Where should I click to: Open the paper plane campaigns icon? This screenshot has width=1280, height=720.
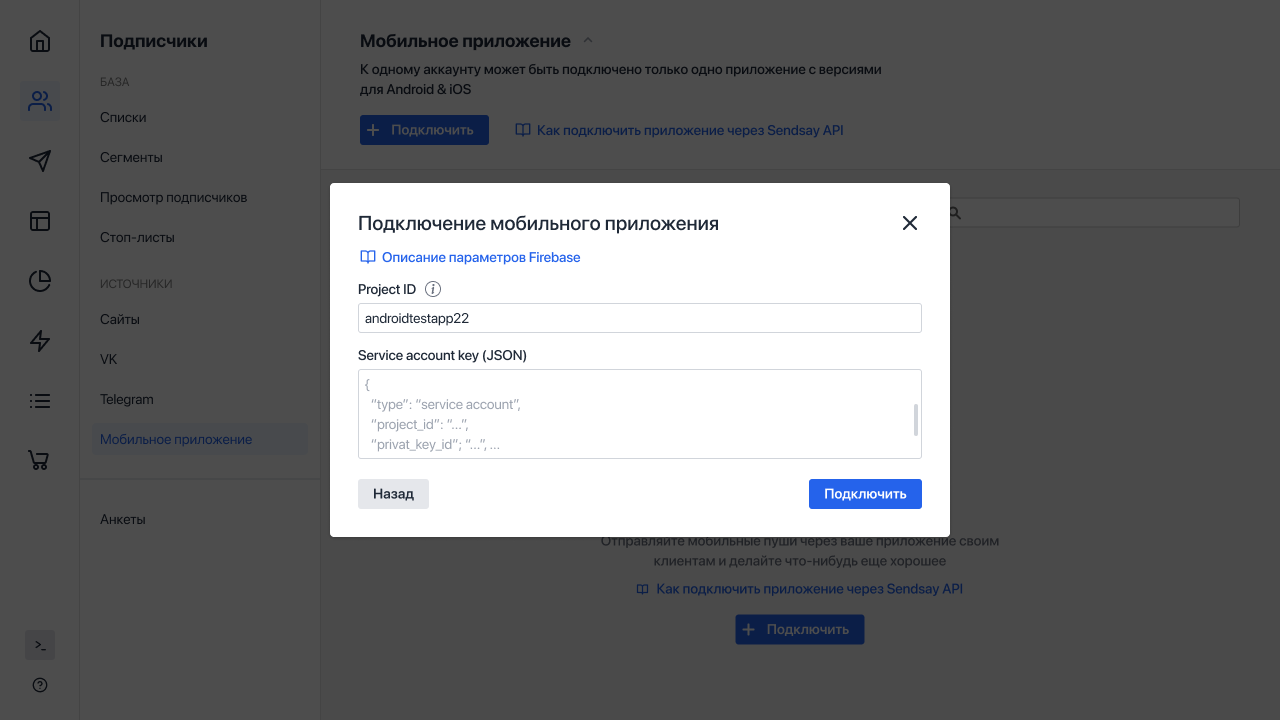pyautogui.click(x=39, y=160)
